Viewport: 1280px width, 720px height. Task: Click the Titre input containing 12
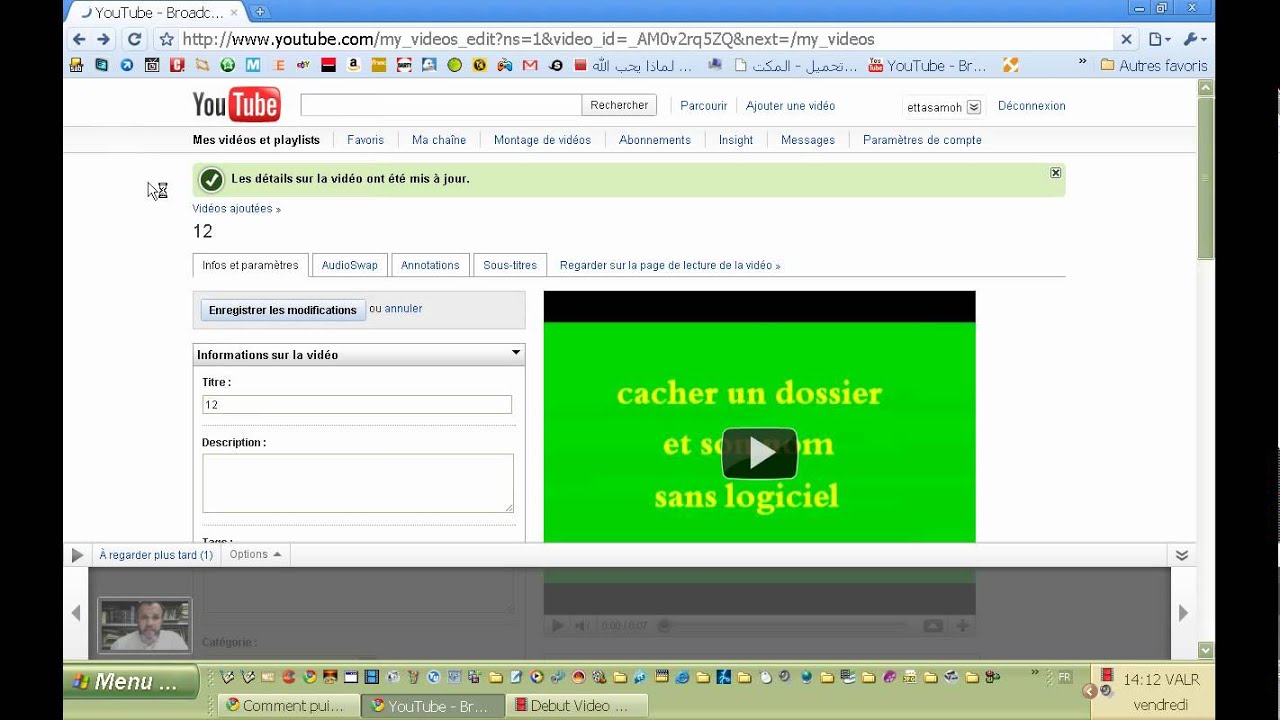(x=357, y=405)
